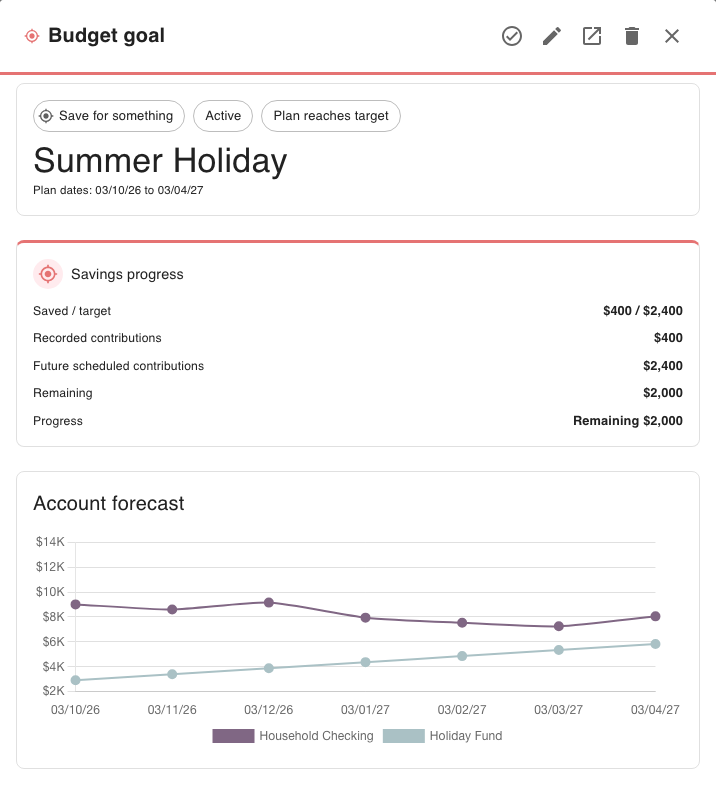716x786 pixels.
Task: Click the Plan reaches target chip
Action: pyautogui.click(x=331, y=116)
